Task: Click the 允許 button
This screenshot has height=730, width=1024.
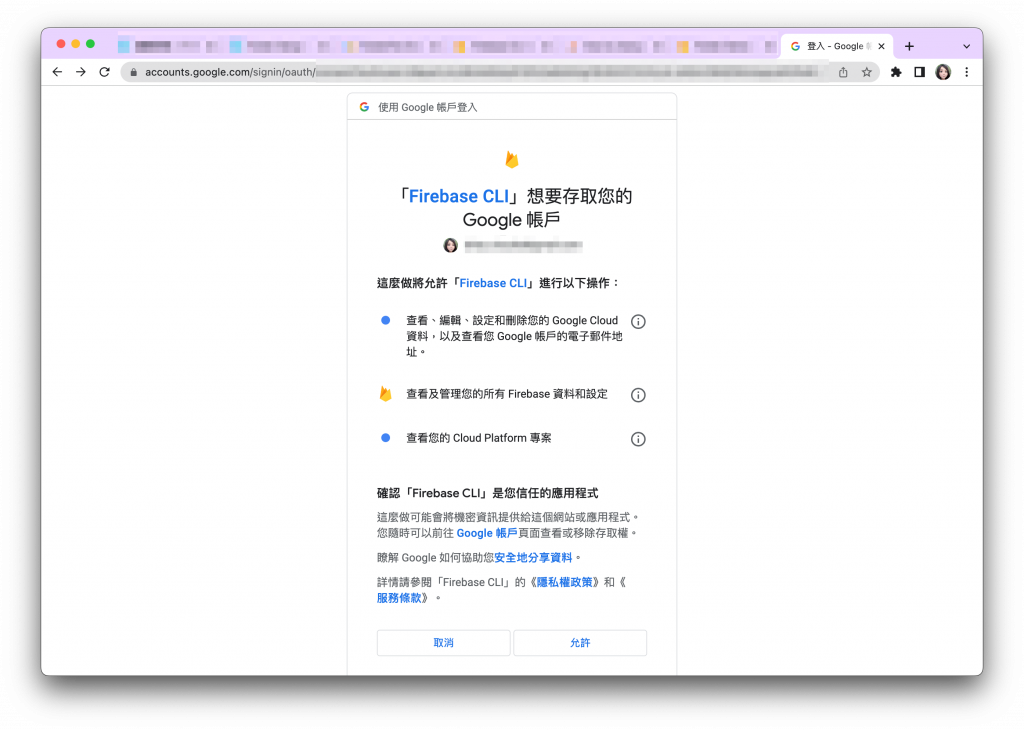Action: tap(580, 643)
